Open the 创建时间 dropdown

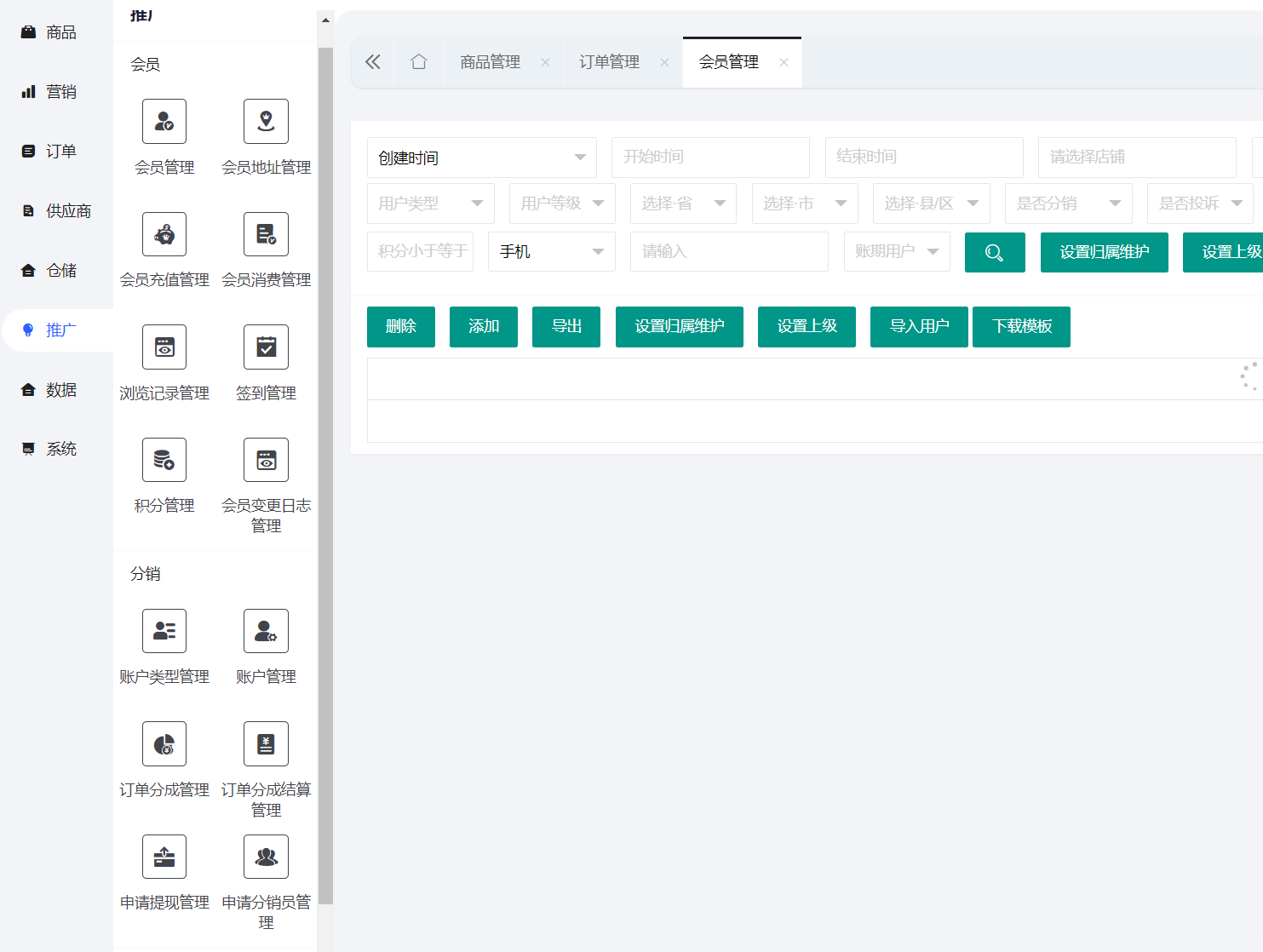(482, 158)
